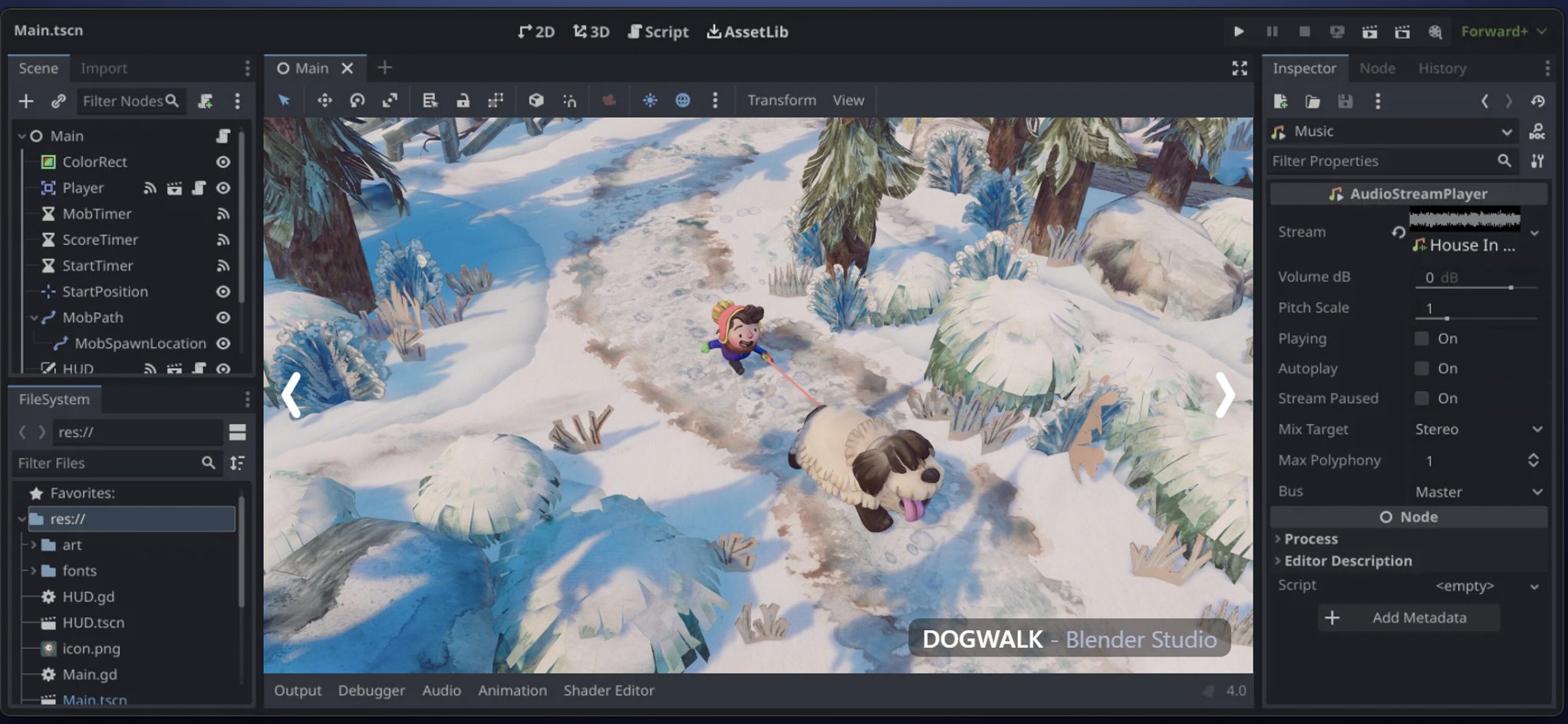Expand the Process section in Inspector

click(x=1310, y=539)
